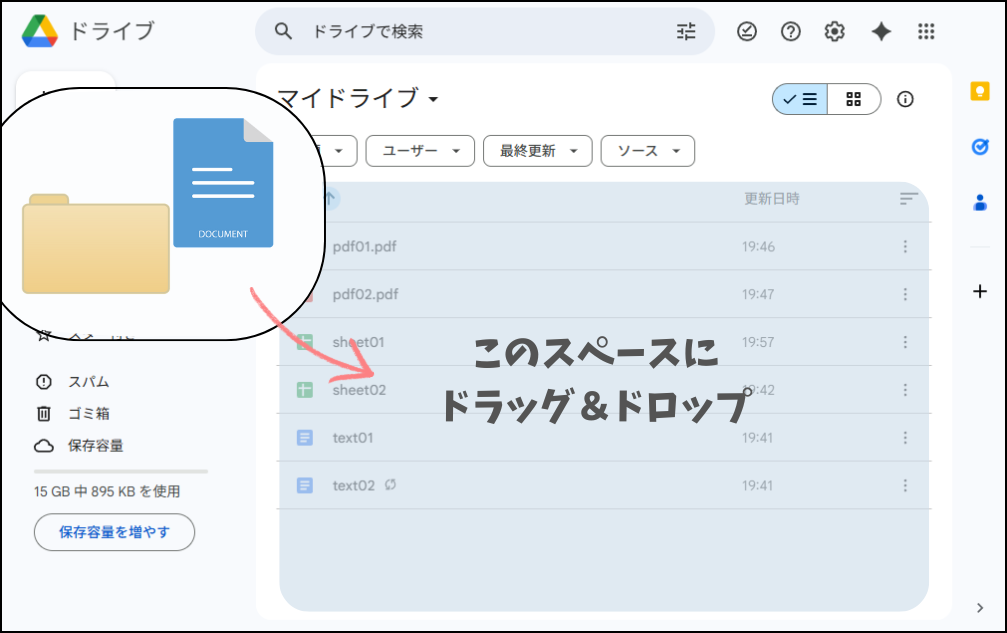Select the pdf02.pdf file row
1007x633 pixels.
[604, 294]
